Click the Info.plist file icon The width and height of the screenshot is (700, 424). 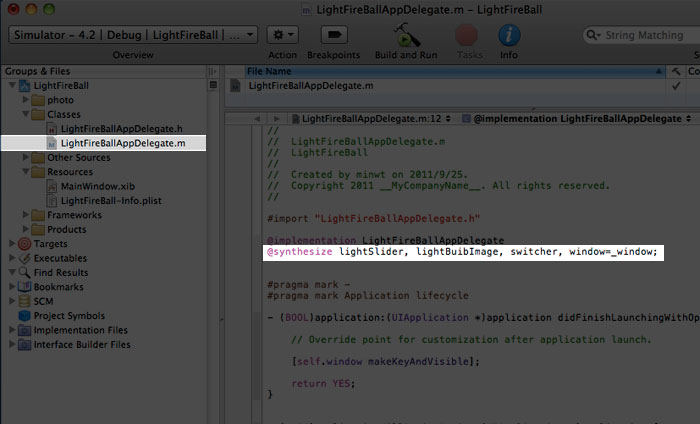(x=52, y=200)
